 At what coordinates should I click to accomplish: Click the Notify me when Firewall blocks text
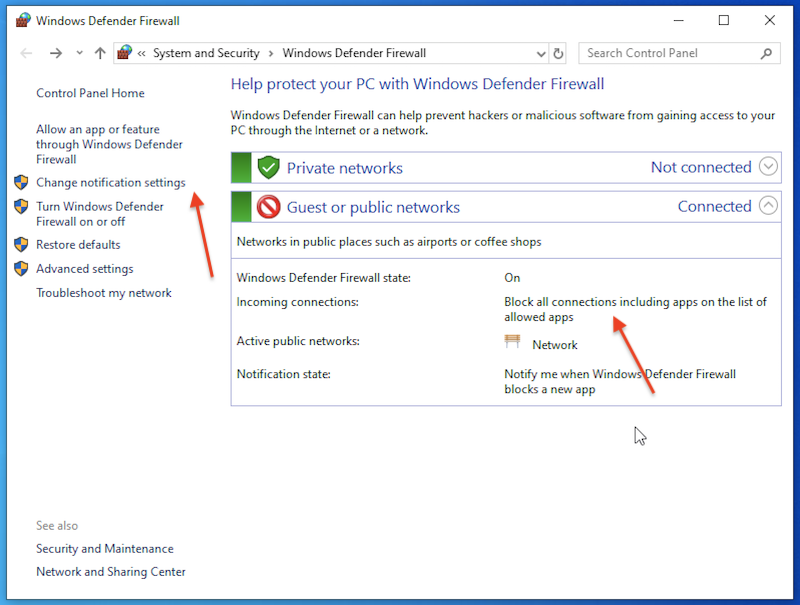tap(620, 382)
